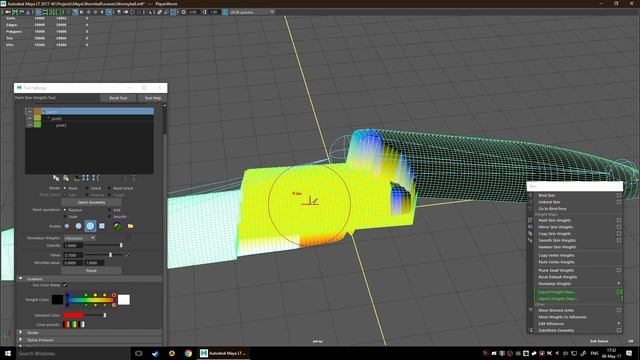The image size is (640, 360).
Task: Open the Normalize Weights submenu arrow
Action: click(619, 283)
